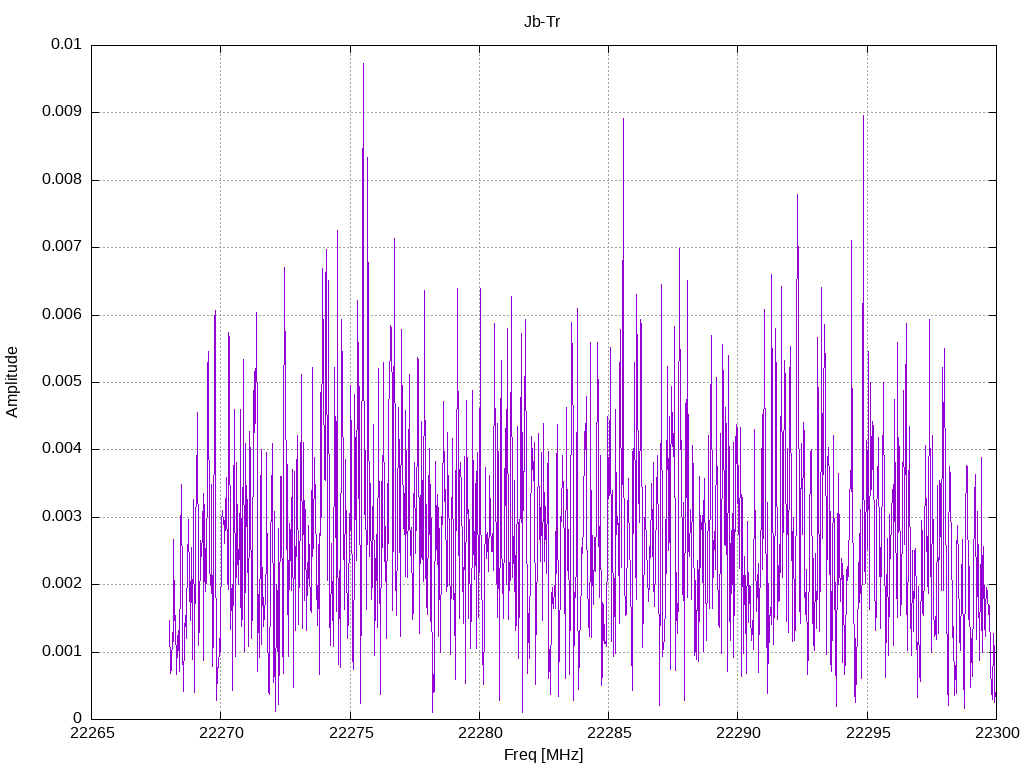
Task: Click the y-axis tick label 0.008
Action: tap(62, 180)
